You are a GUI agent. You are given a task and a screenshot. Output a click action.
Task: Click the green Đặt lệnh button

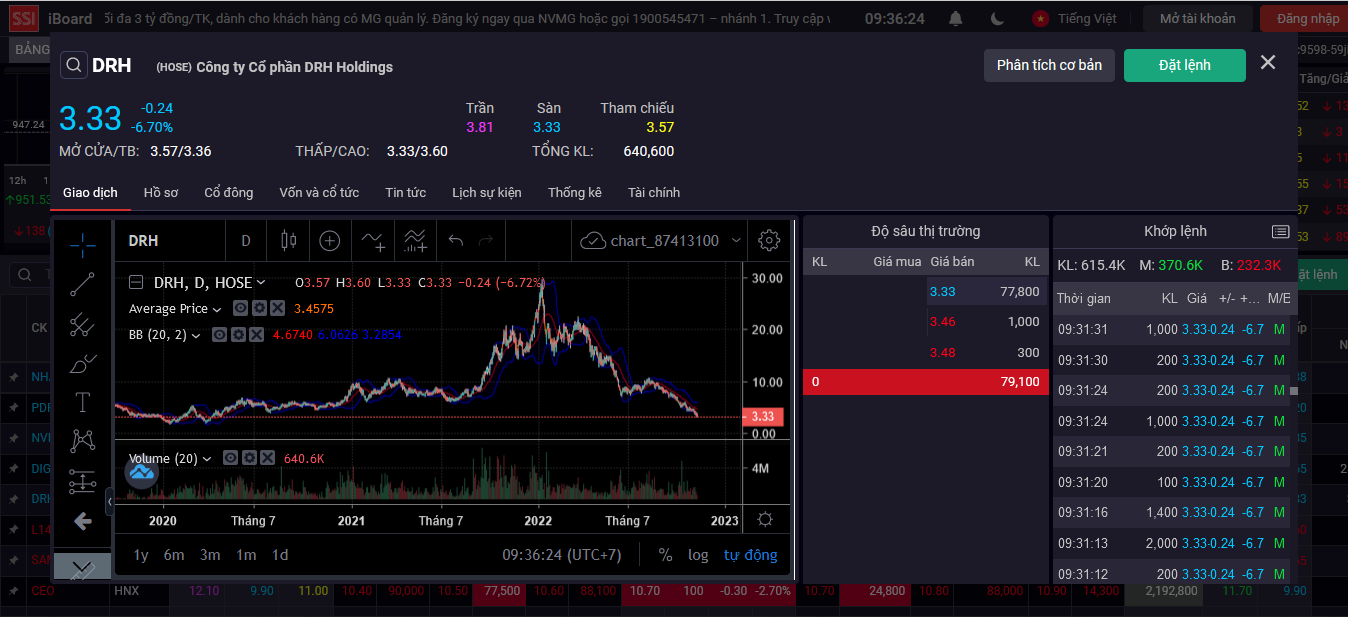coord(1185,65)
